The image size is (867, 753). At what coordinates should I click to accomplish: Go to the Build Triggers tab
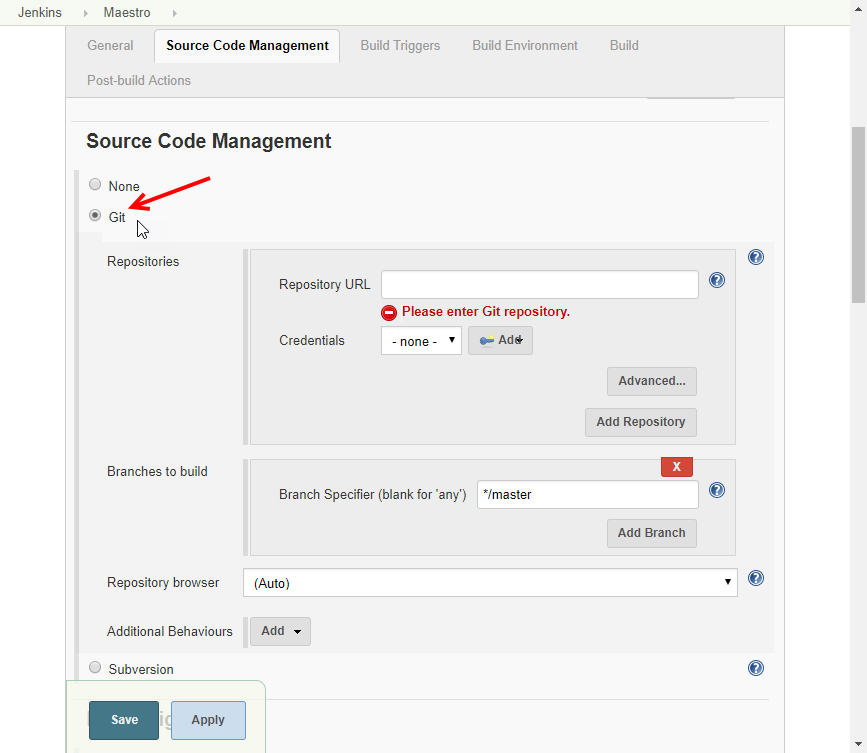pyautogui.click(x=400, y=45)
